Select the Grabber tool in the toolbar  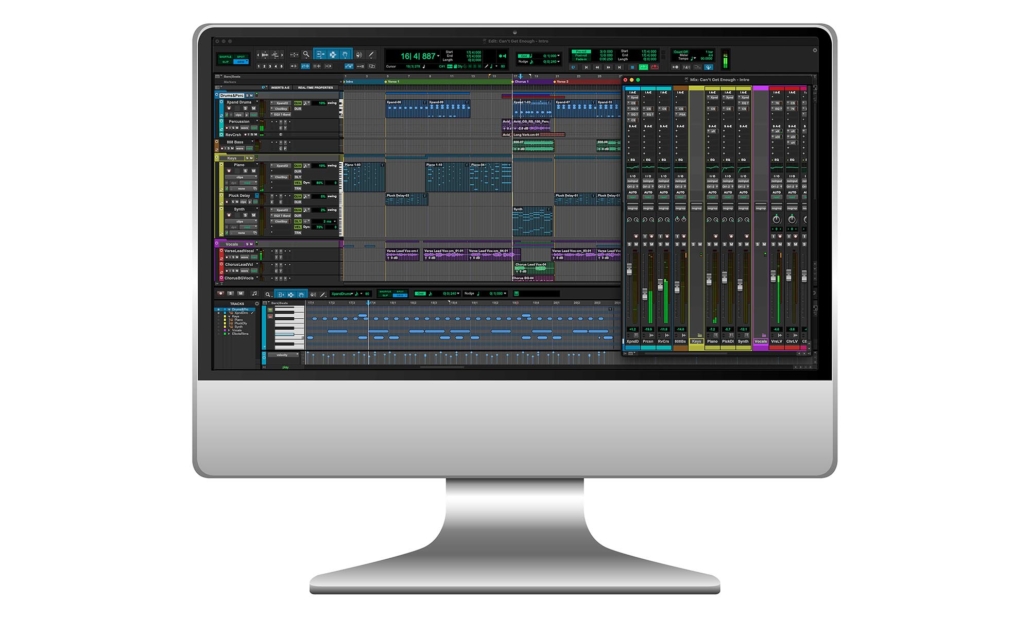[332, 52]
